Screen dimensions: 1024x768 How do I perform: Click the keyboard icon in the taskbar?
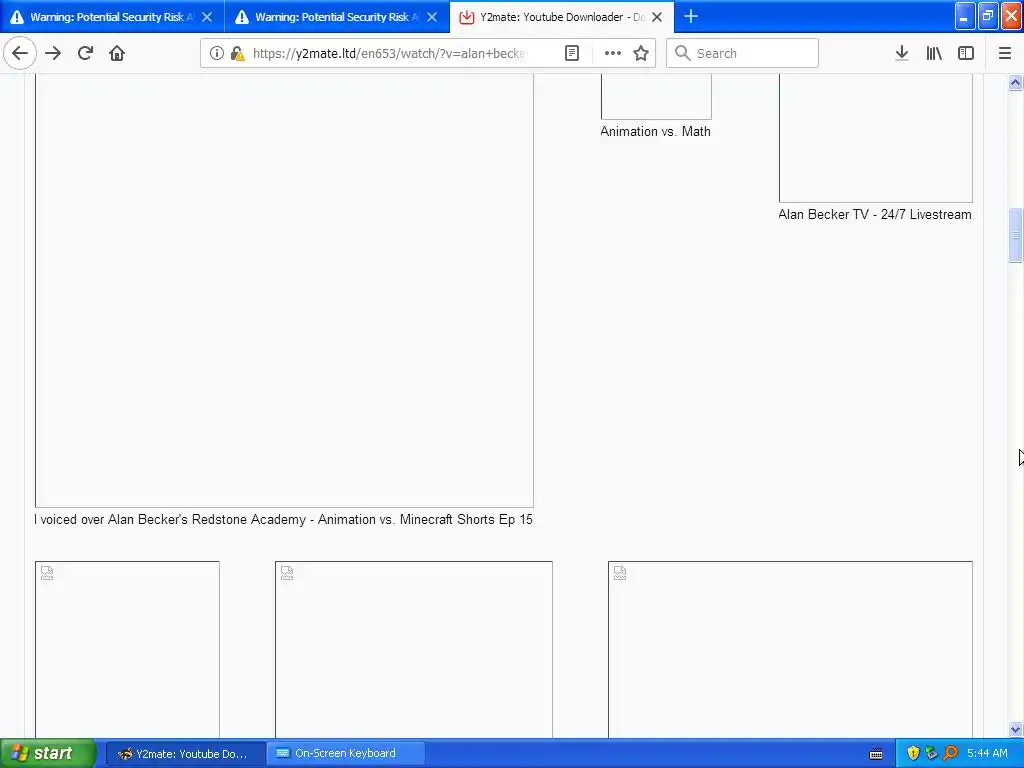point(876,754)
